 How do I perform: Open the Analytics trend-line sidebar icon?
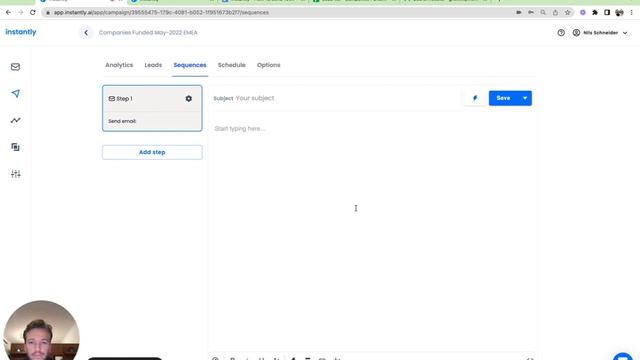tap(16, 120)
